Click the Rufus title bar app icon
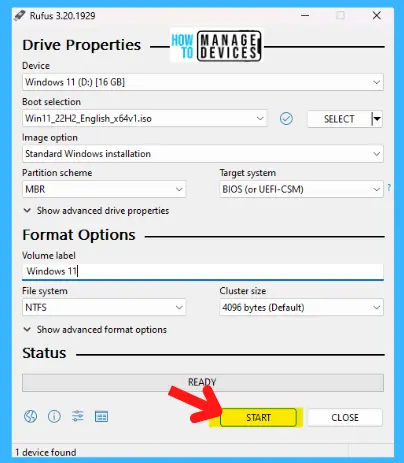The image size is (404, 463). pyautogui.click(x=20, y=15)
